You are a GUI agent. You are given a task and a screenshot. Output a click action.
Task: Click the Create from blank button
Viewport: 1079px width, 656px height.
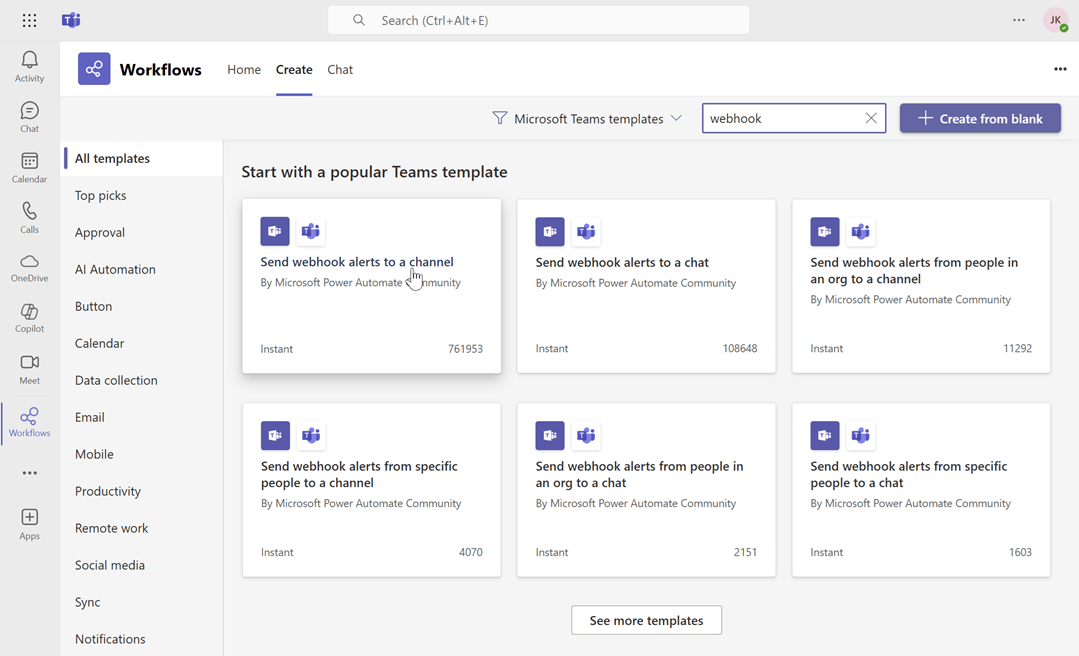(x=980, y=118)
